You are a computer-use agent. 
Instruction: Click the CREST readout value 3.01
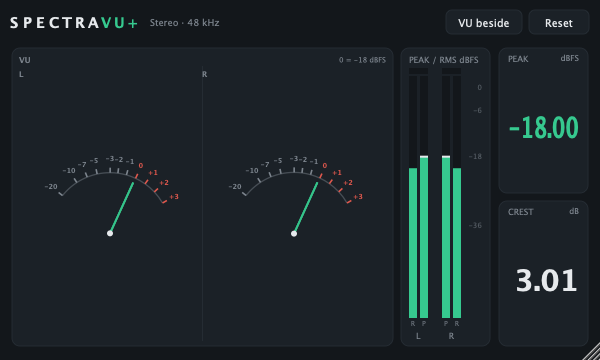click(x=546, y=280)
